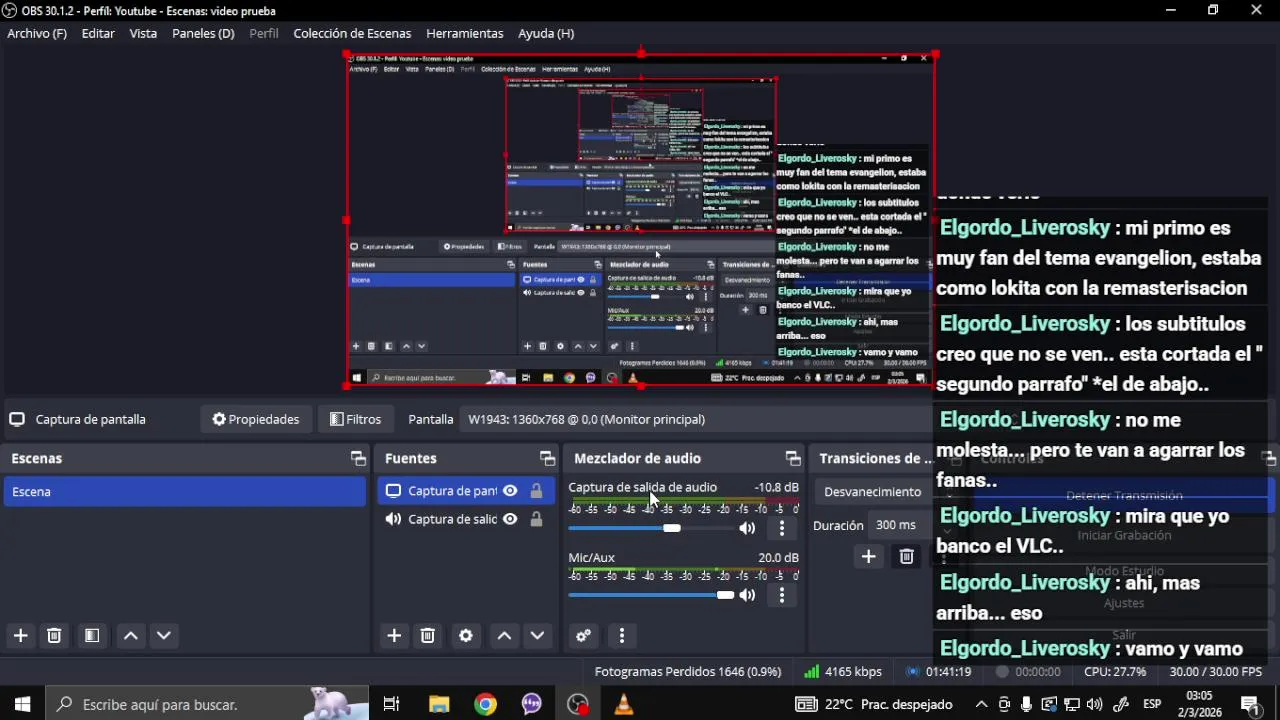Hide the Captura de pantalla source with the eye icon
1280x720 pixels.
click(x=510, y=490)
